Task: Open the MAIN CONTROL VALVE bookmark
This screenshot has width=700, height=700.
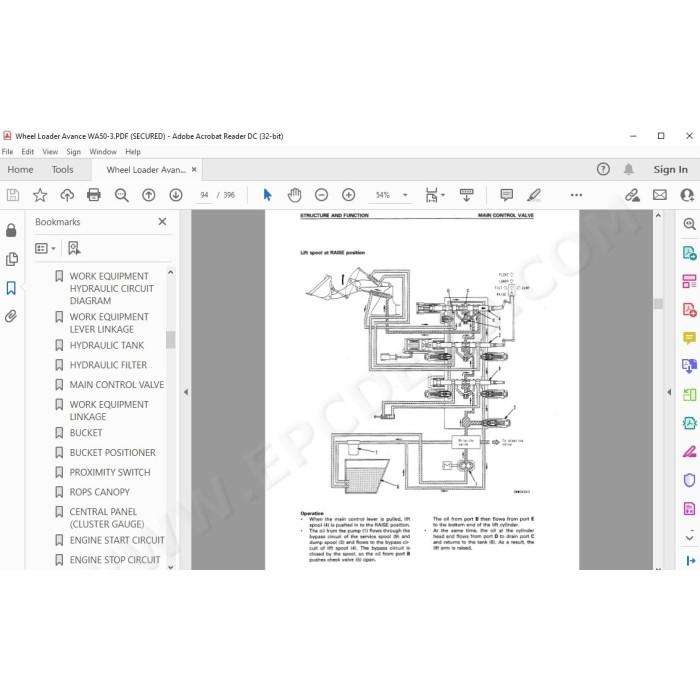Action: coord(117,385)
